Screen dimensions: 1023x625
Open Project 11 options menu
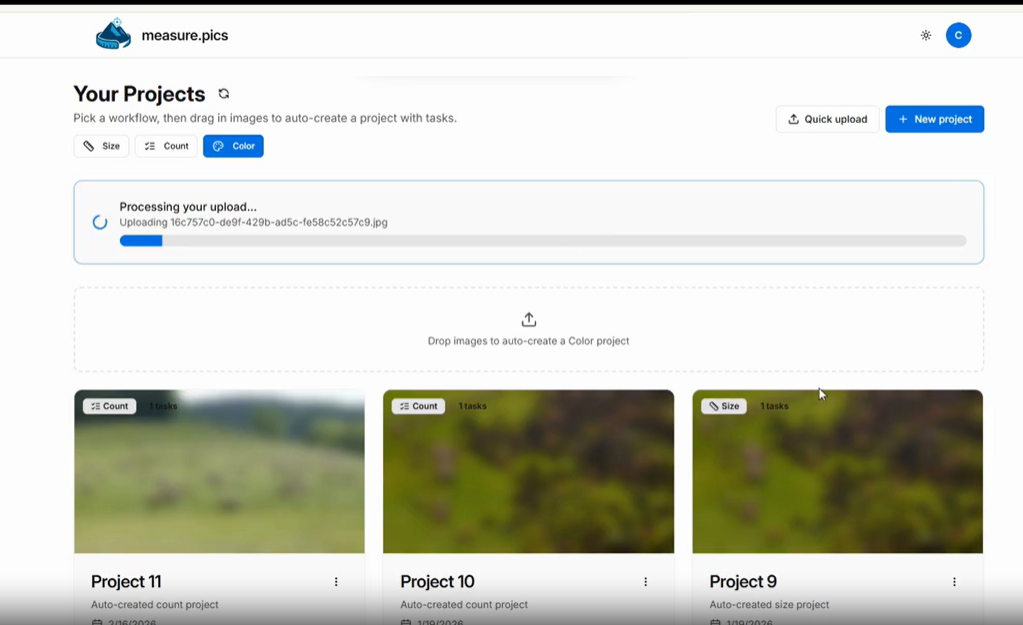click(336, 581)
